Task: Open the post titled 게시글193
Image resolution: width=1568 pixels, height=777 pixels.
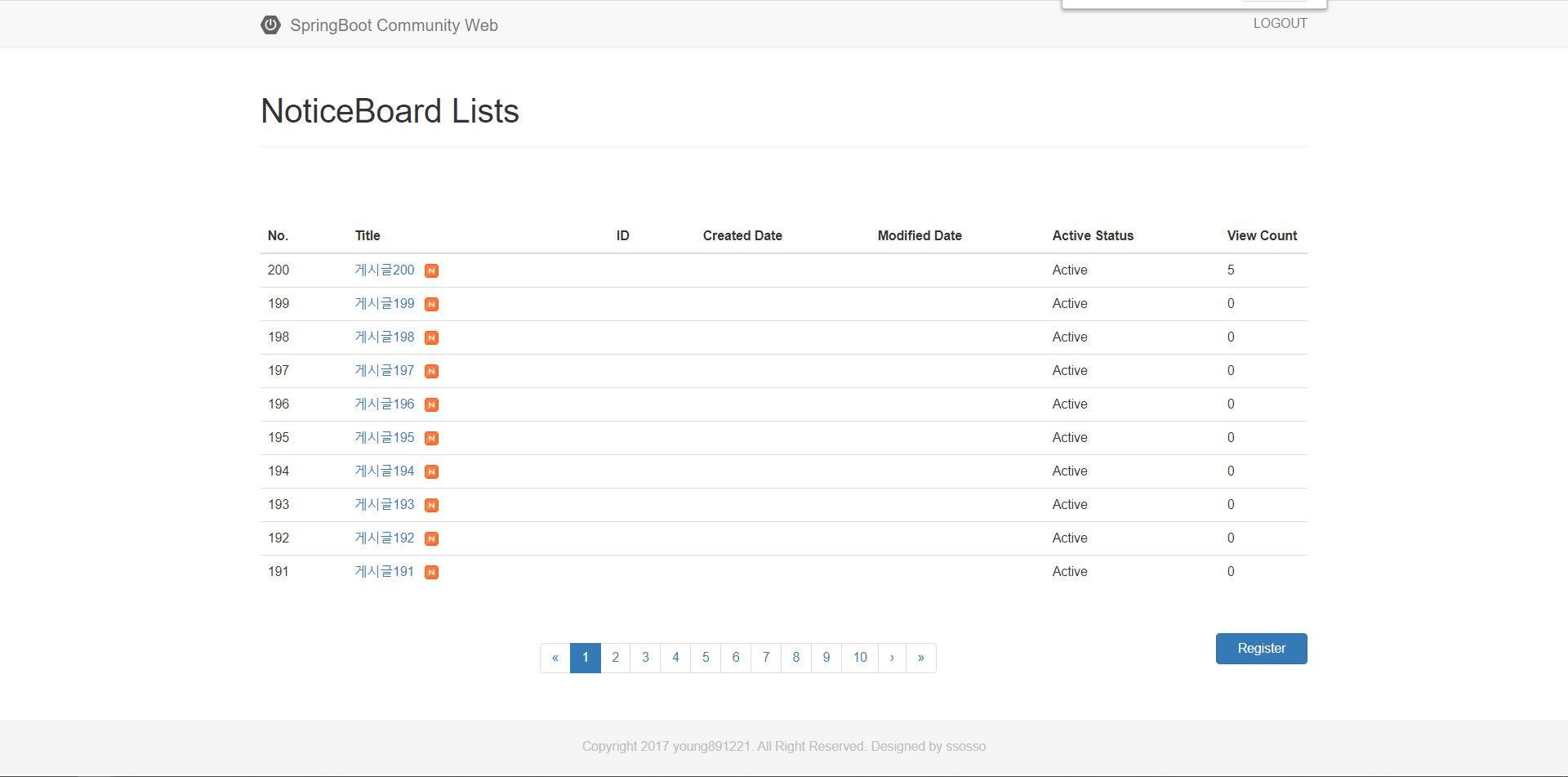Action: pos(385,505)
